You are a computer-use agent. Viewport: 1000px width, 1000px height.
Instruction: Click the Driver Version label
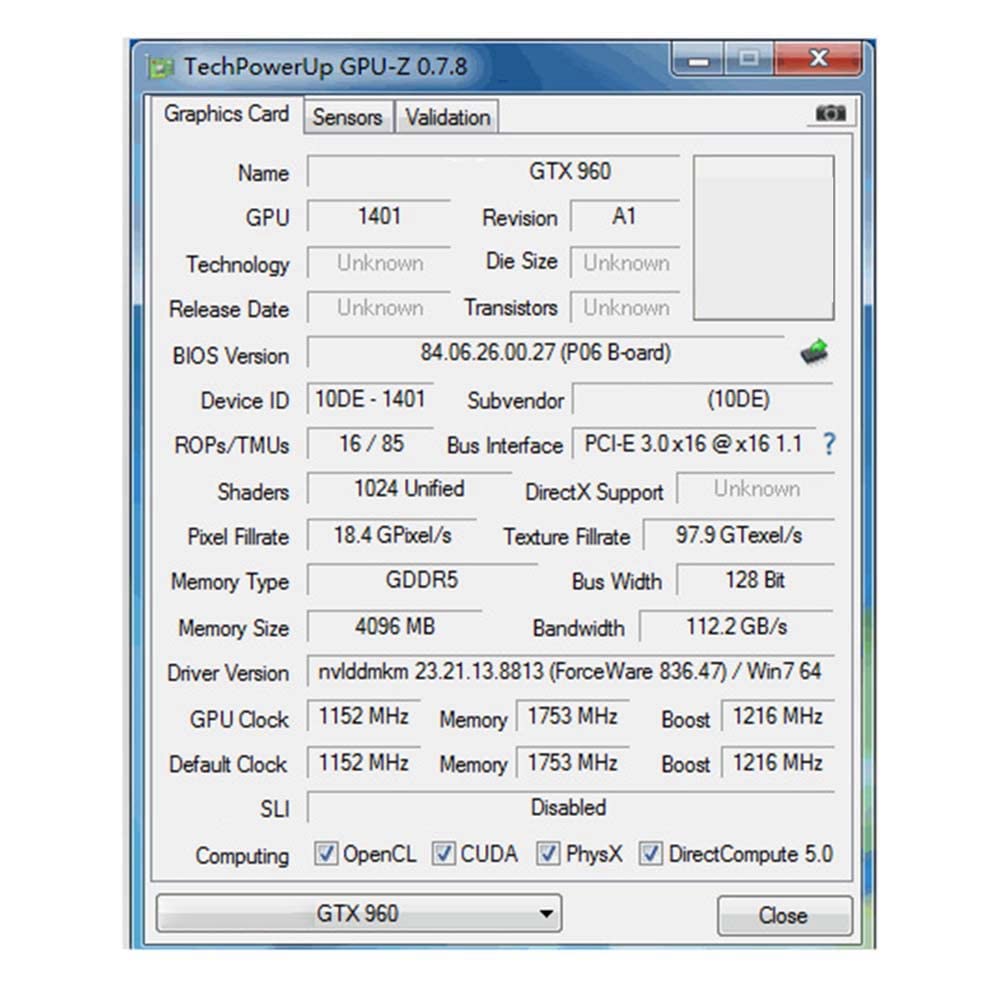pos(228,673)
